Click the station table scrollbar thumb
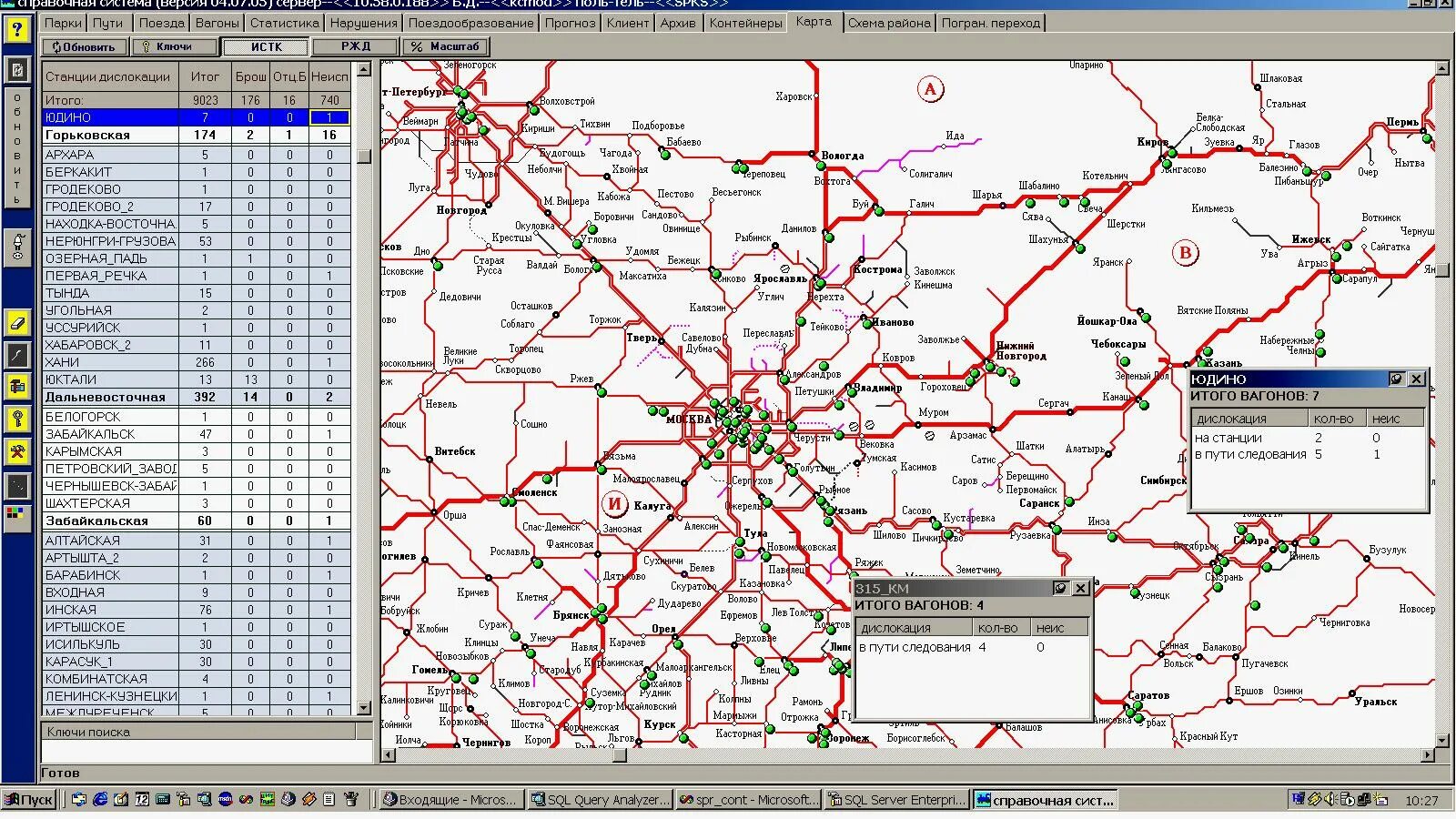This screenshot has width=1456, height=819. pos(364,156)
